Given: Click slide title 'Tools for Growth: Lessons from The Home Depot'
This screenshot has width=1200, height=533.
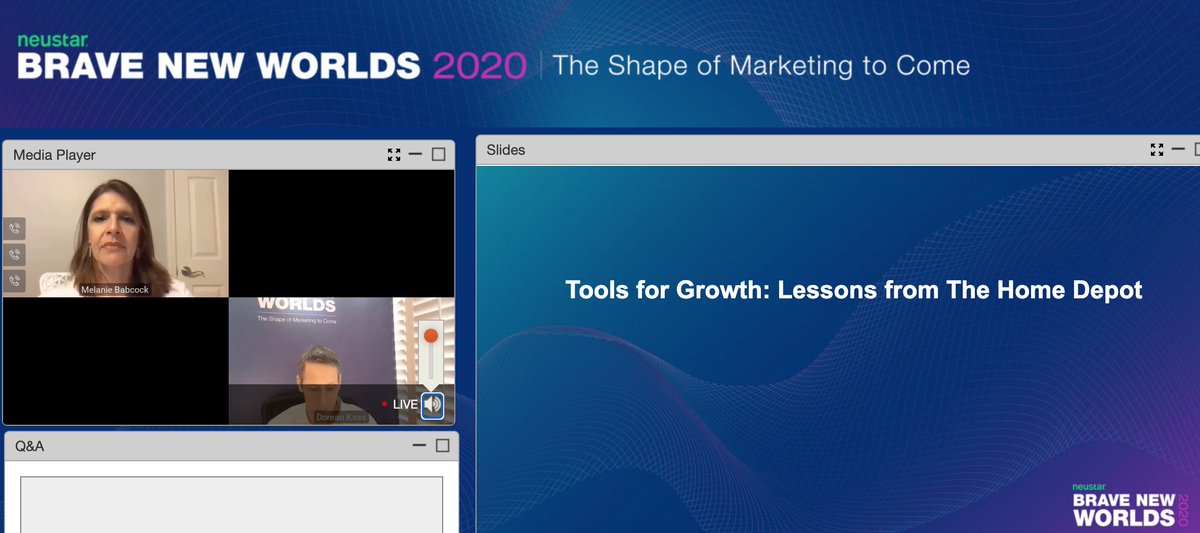Looking at the screenshot, I should pos(853,291).
